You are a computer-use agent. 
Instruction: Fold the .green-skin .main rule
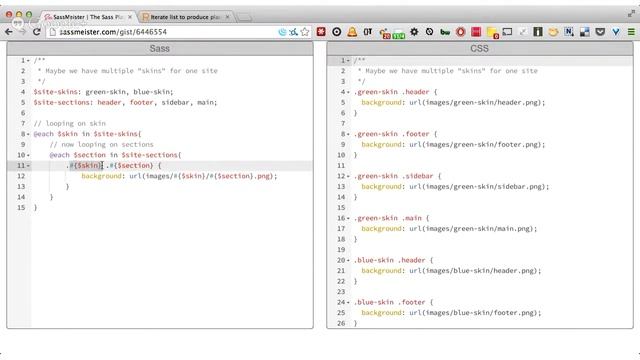pos(348,218)
